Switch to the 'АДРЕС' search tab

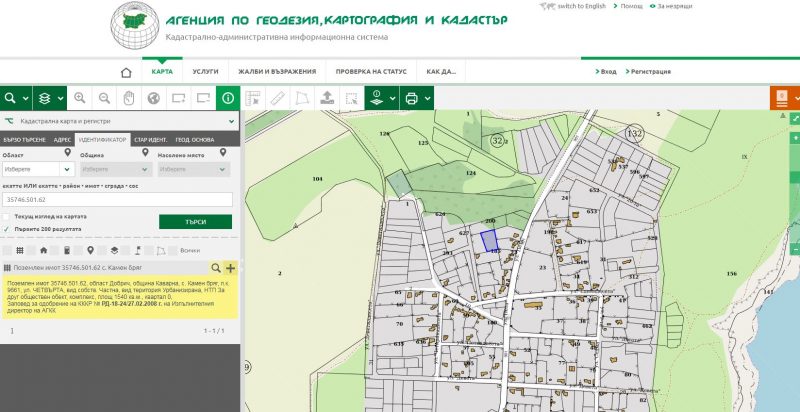[x=62, y=139]
